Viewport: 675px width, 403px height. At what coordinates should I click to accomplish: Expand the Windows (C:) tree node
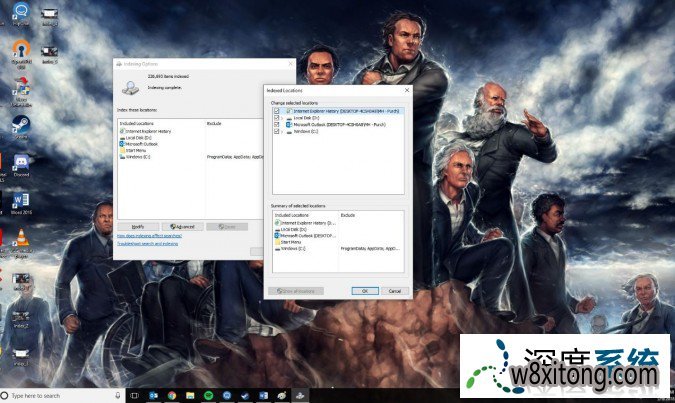283,131
